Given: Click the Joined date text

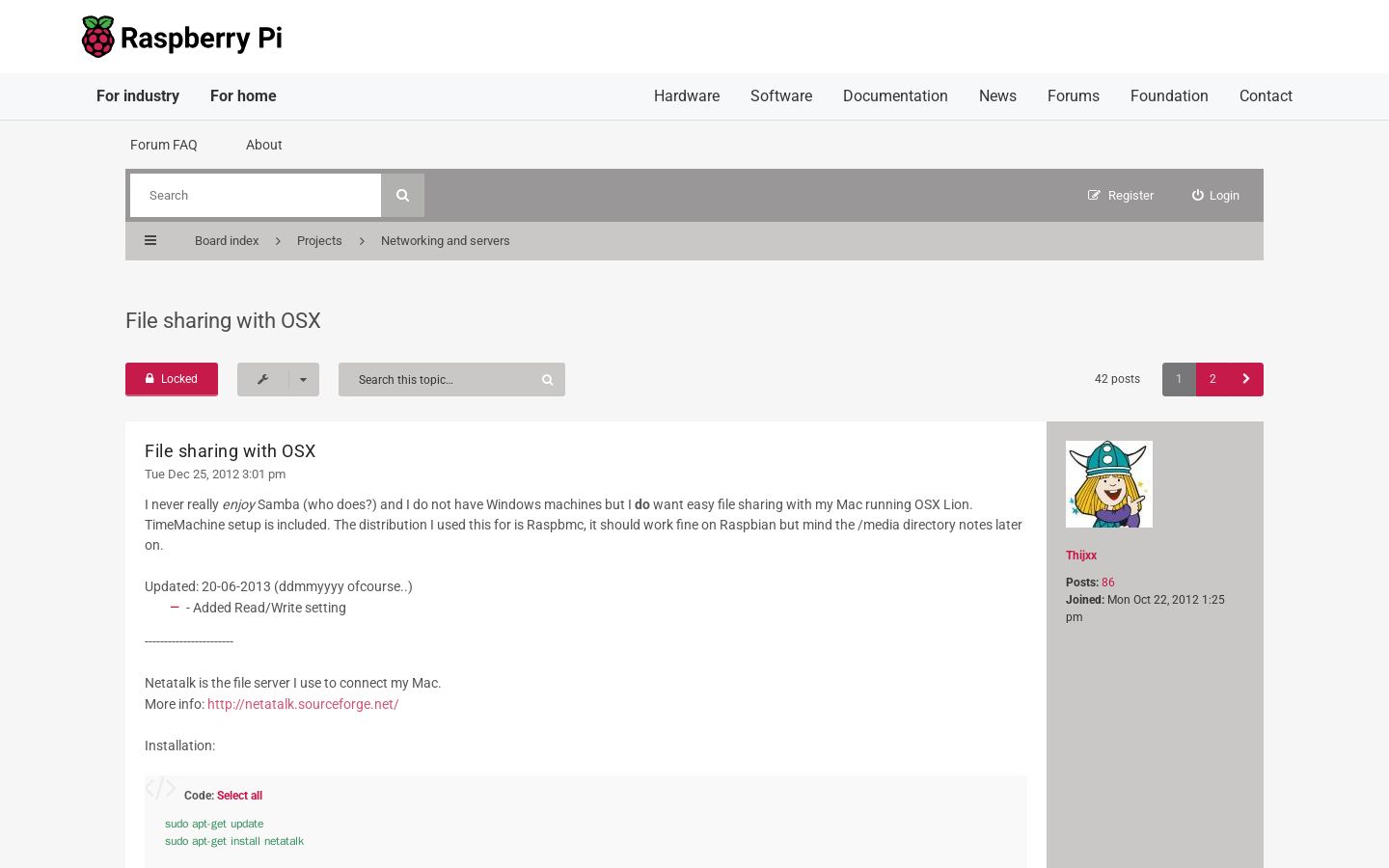Looking at the screenshot, I should click(1145, 609).
